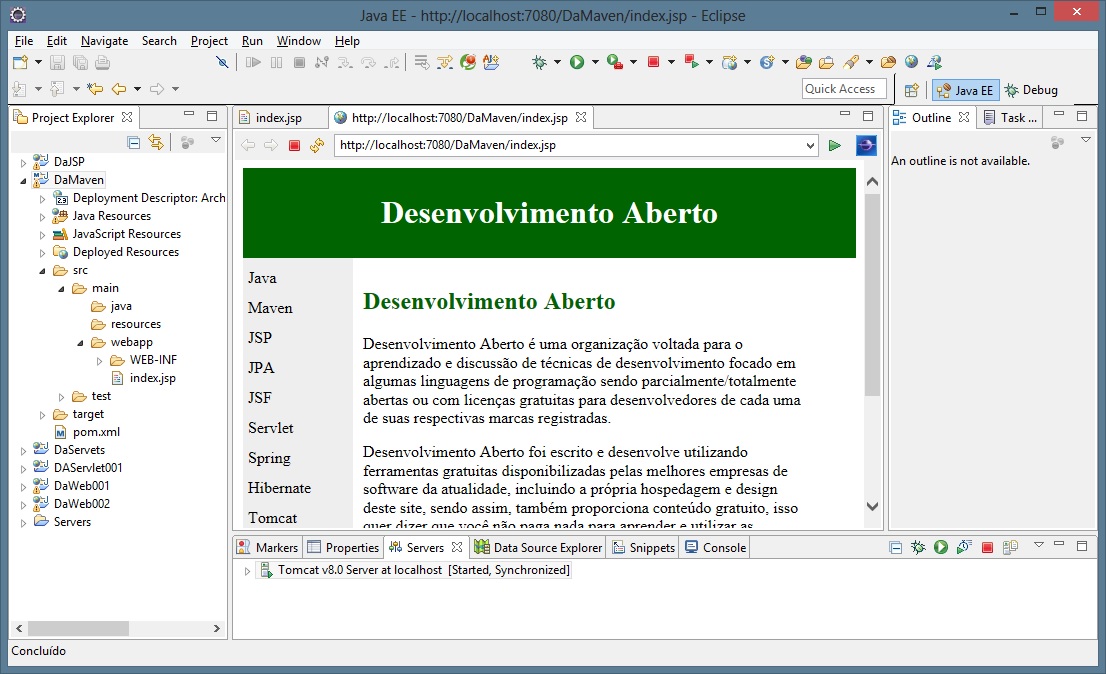1106x674 pixels.
Task: Toggle Link with Editor in Project Explorer
Action: click(156, 142)
